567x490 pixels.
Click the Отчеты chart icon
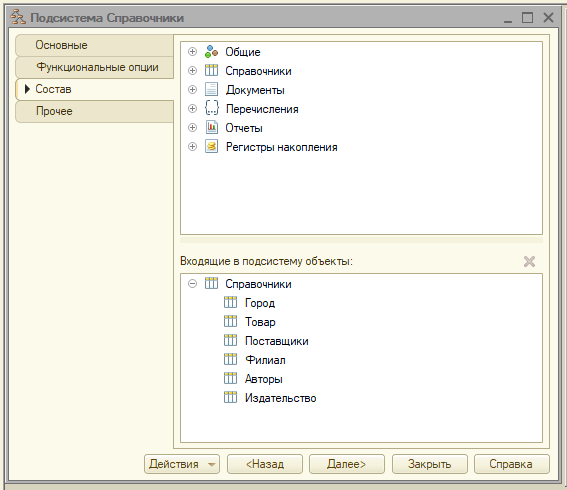[x=211, y=128]
